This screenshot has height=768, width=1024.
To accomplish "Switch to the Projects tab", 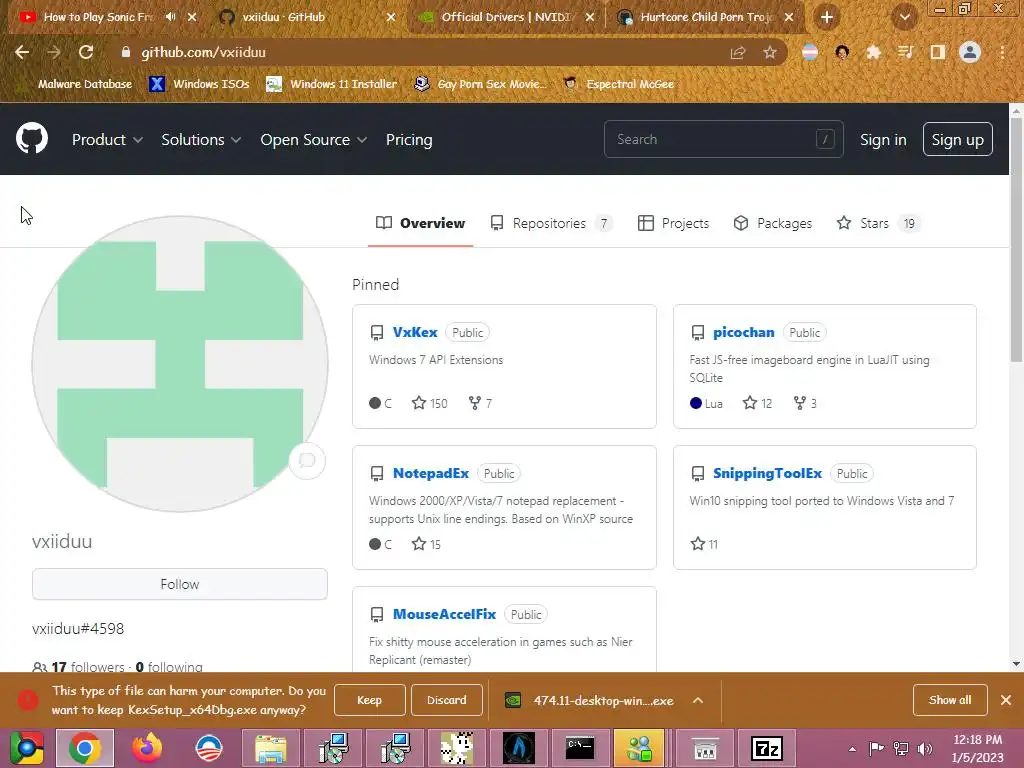I will click(x=673, y=223).
